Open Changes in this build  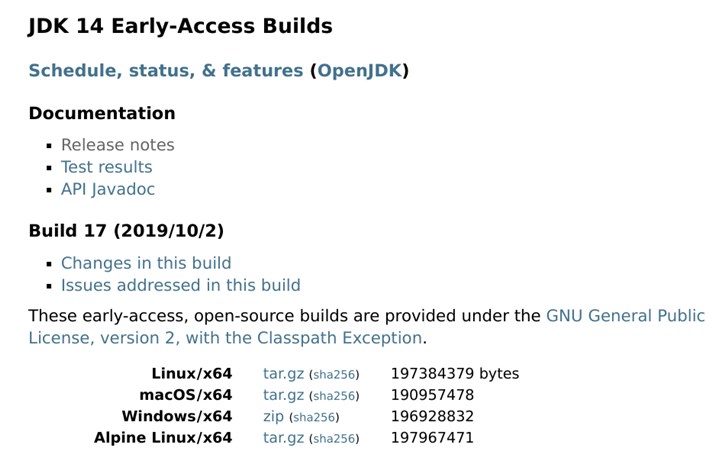[x=145, y=263]
